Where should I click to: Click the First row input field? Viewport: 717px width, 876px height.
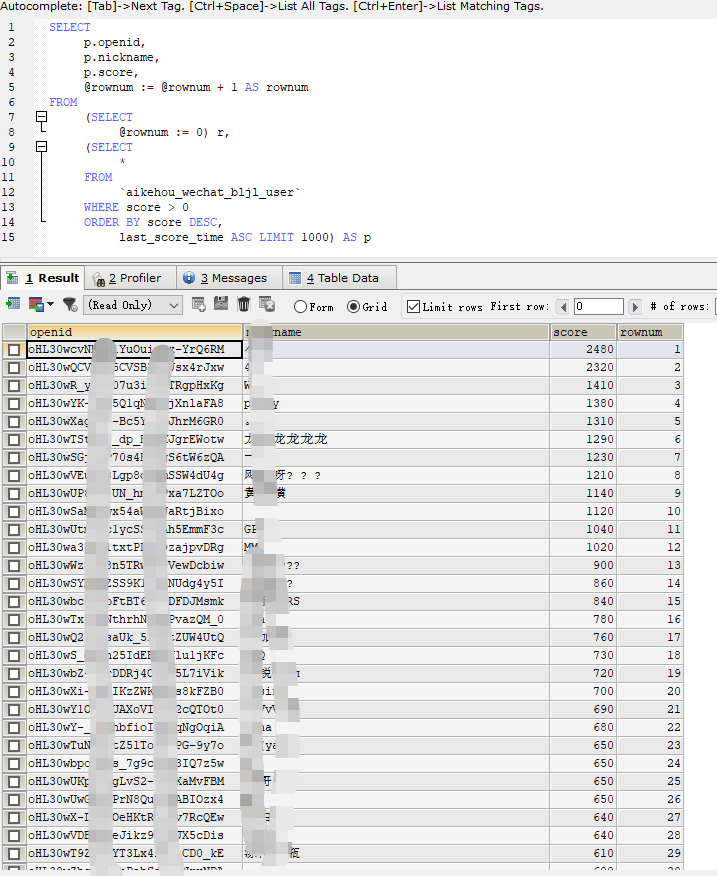point(599,306)
